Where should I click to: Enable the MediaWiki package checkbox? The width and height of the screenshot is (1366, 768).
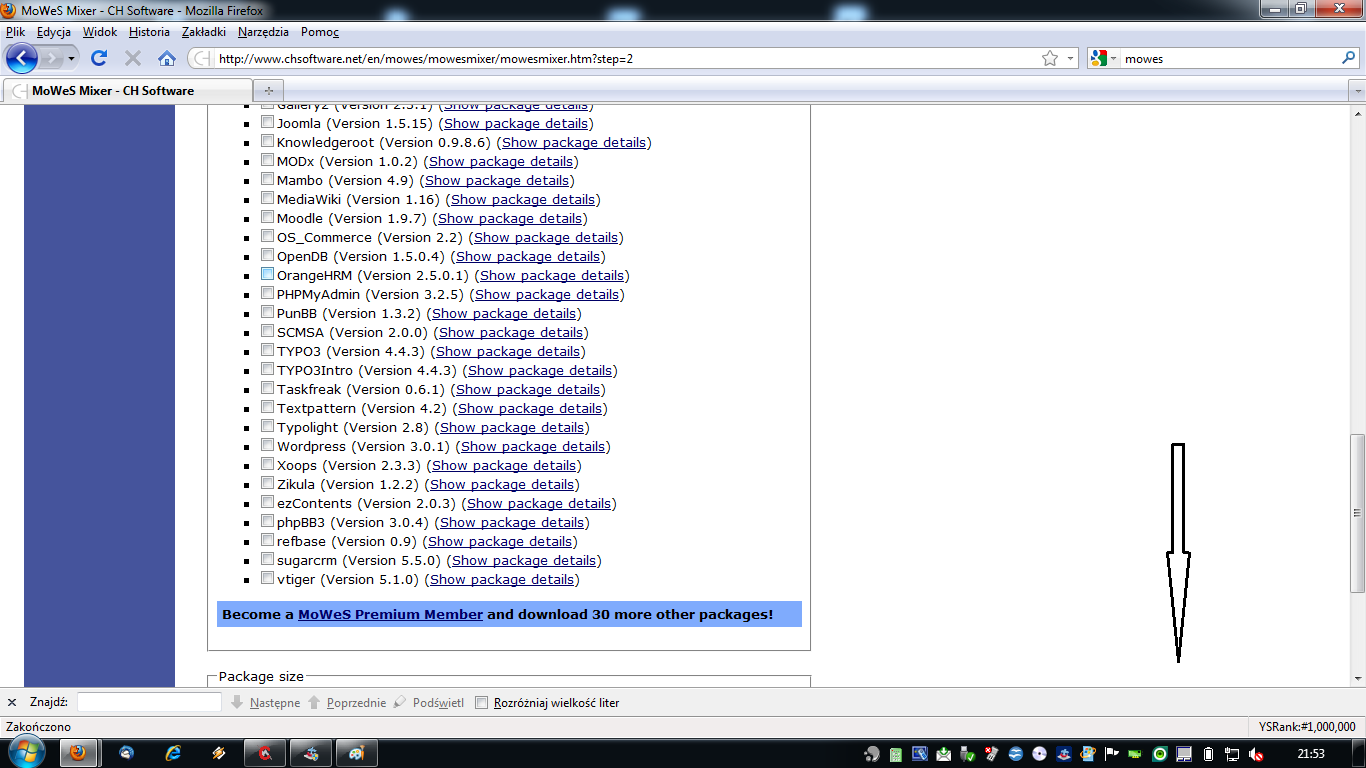tap(267, 198)
